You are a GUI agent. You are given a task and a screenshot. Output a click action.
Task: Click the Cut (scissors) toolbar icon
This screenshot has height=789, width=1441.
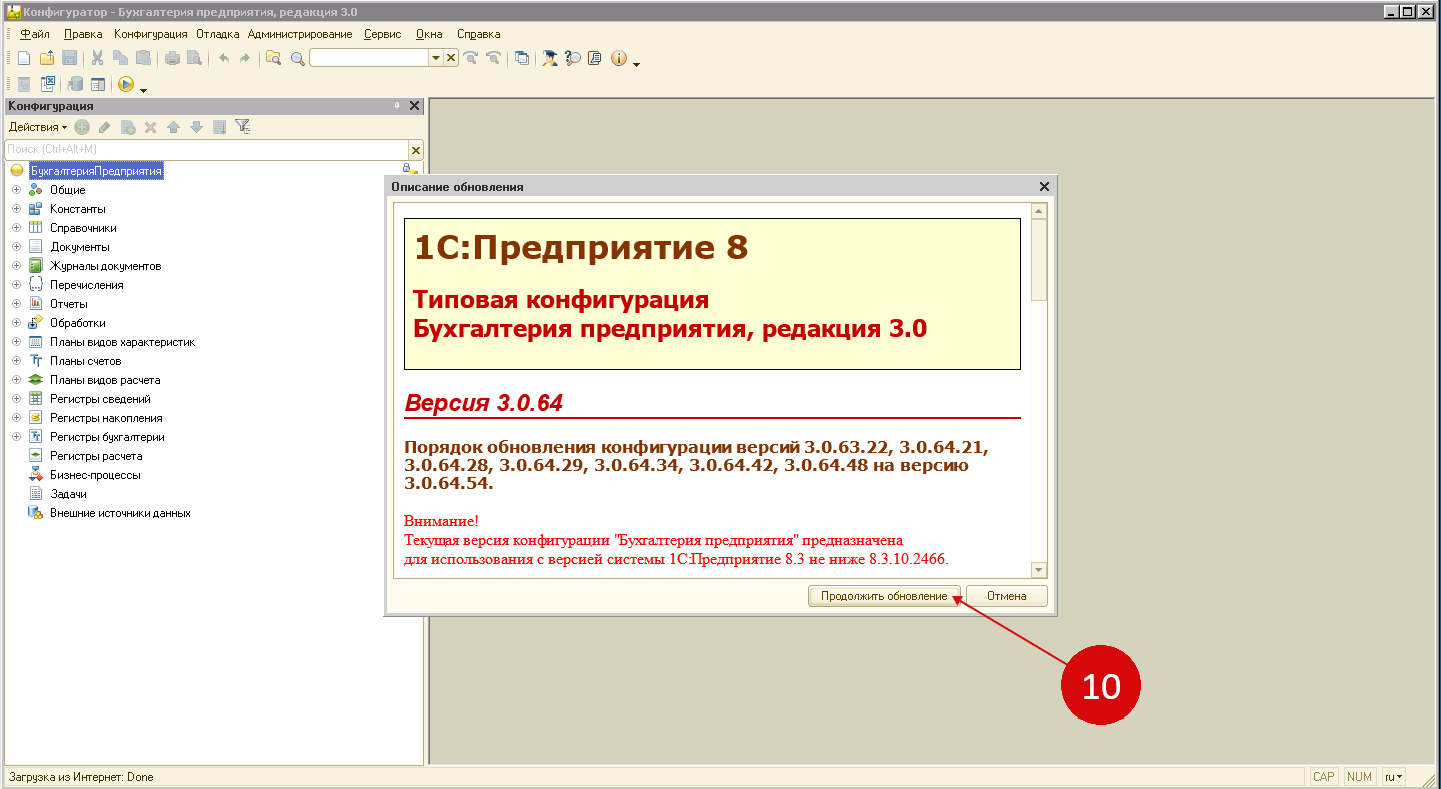pyautogui.click(x=97, y=58)
